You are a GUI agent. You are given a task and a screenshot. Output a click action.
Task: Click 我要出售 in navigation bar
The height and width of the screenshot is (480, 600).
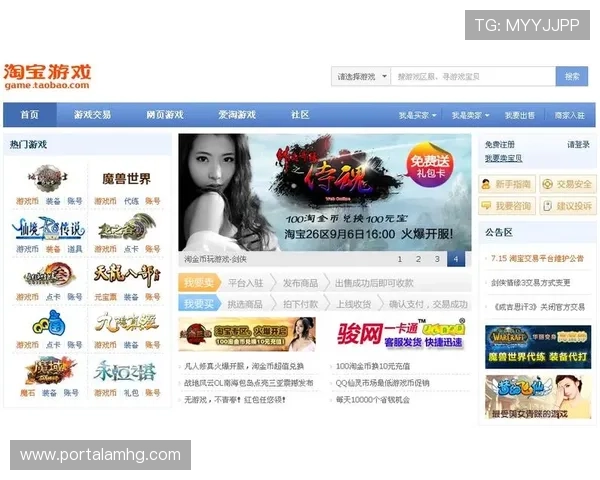[519, 115]
